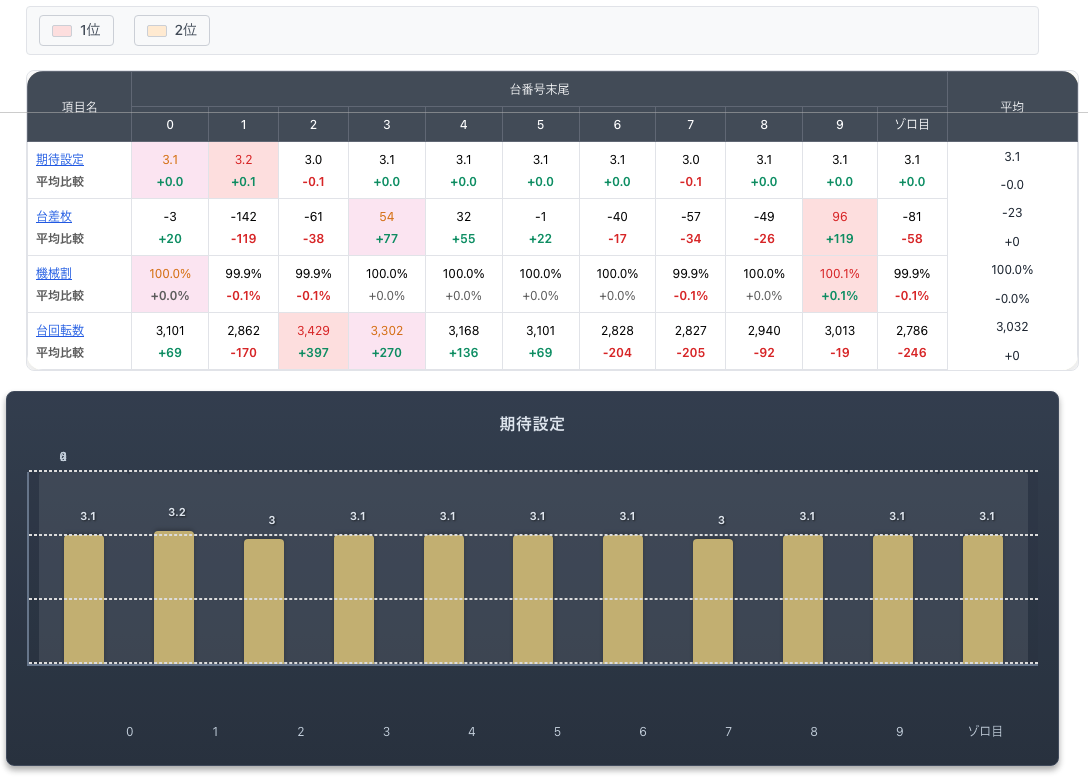
Task: Click the chart bar labeled 3.2
Action: coord(174,597)
